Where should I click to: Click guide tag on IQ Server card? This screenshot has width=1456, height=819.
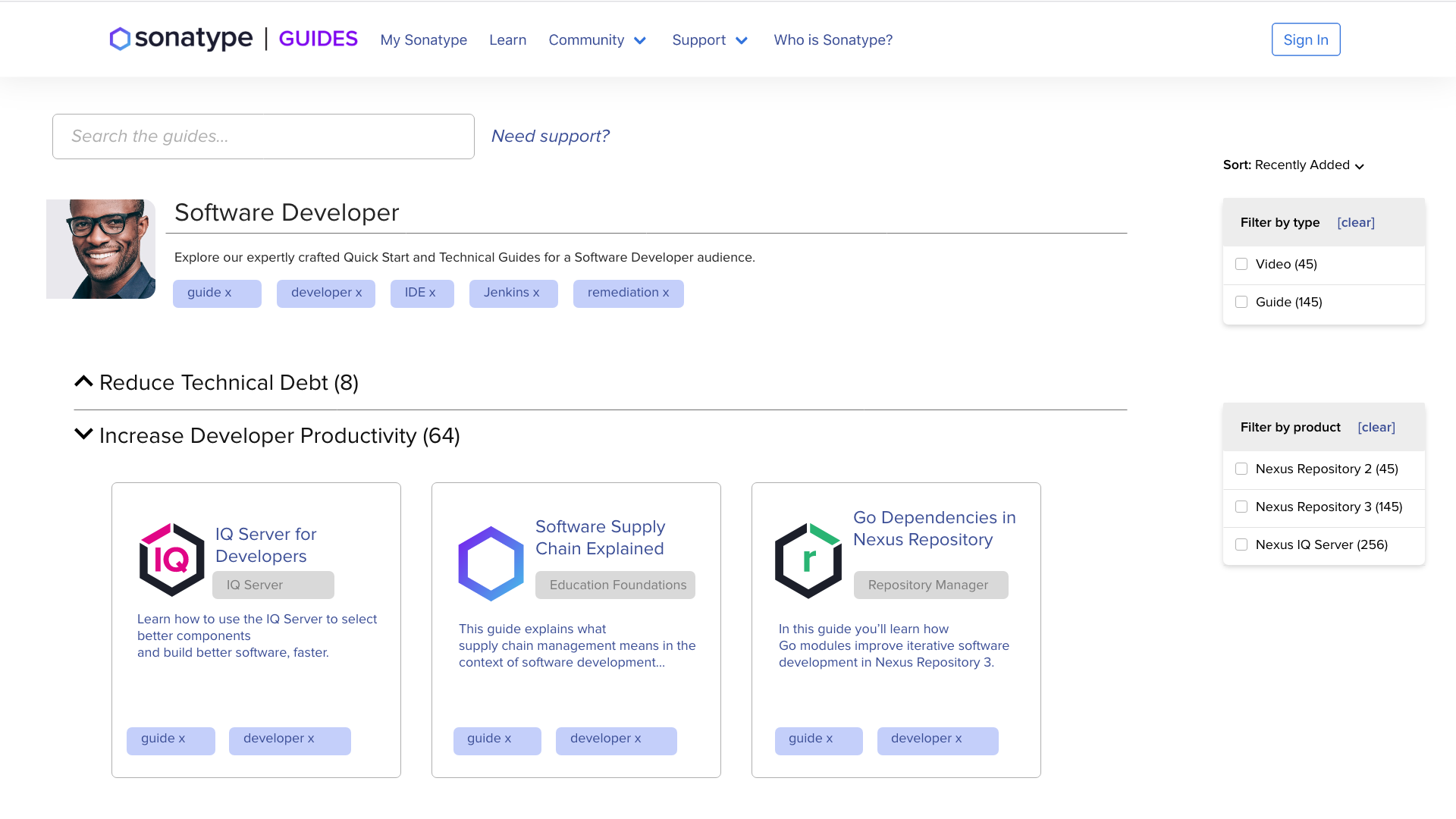click(171, 741)
